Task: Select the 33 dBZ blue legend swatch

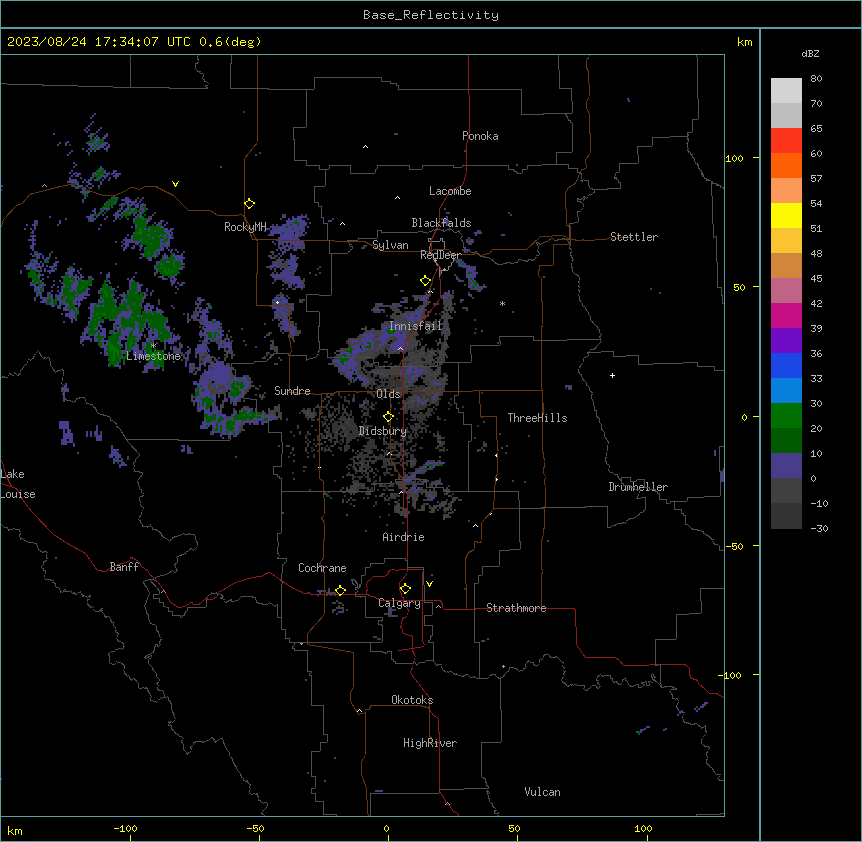Action: [786, 391]
